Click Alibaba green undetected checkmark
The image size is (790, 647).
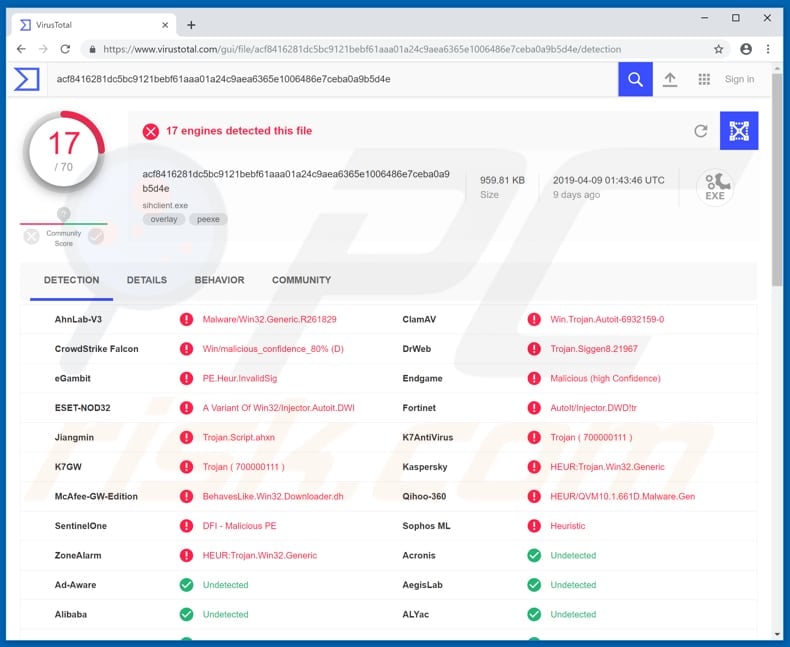click(186, 614)
